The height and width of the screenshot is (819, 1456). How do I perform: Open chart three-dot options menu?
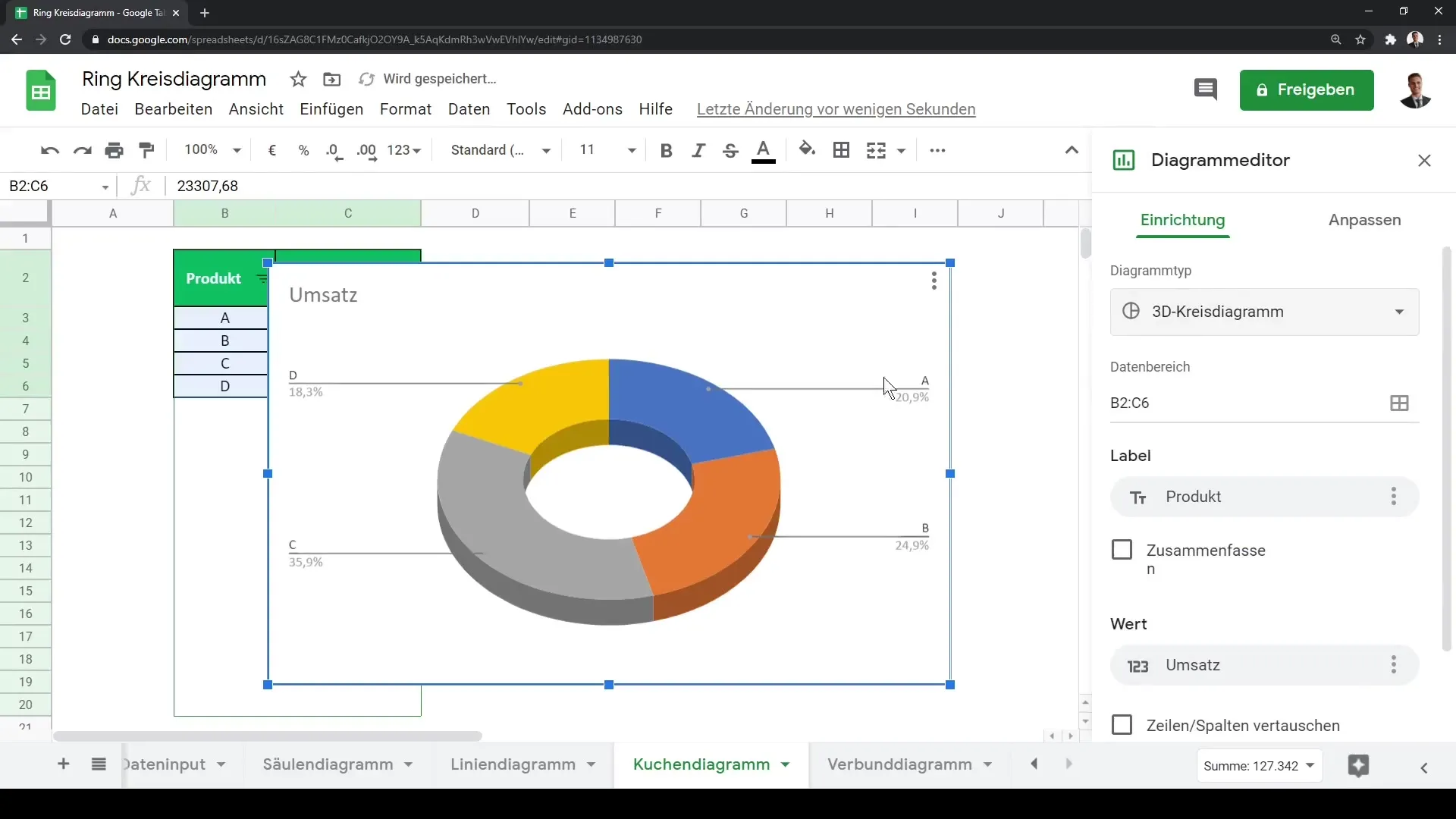pyautogui.click(x=934, y=281)
